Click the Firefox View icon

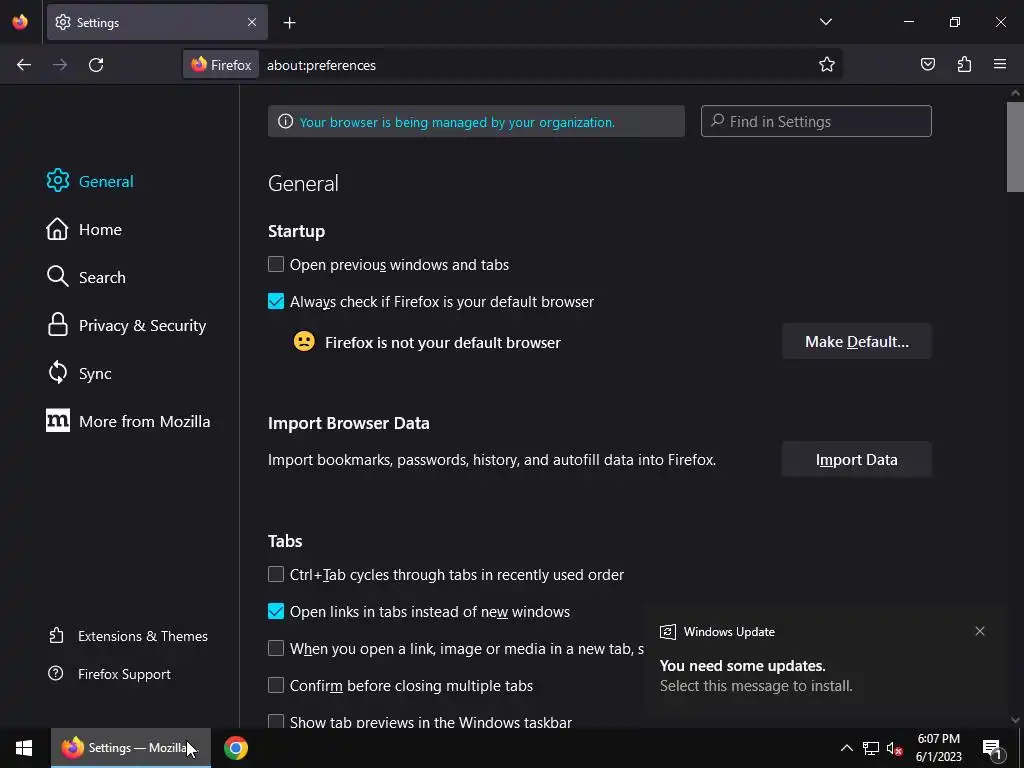point(20,22)
